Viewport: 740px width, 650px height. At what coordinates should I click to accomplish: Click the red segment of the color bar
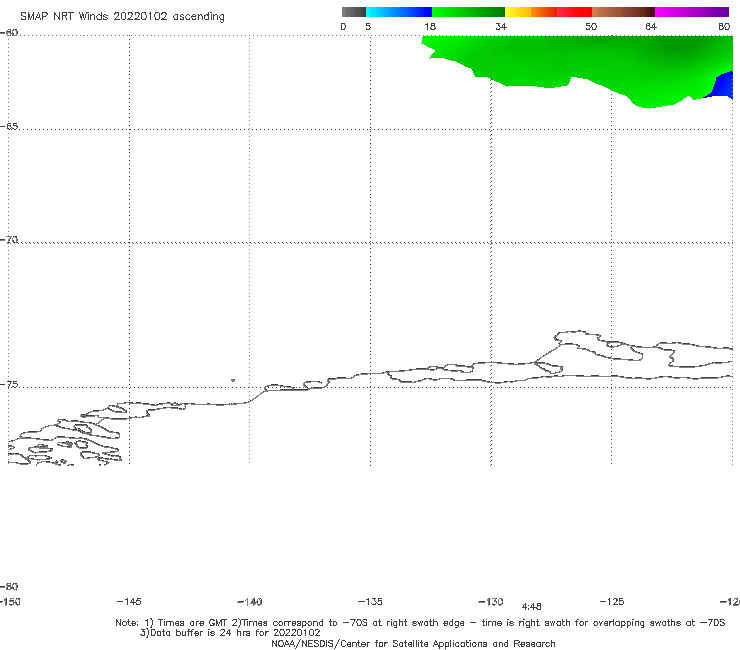[574, 12]
